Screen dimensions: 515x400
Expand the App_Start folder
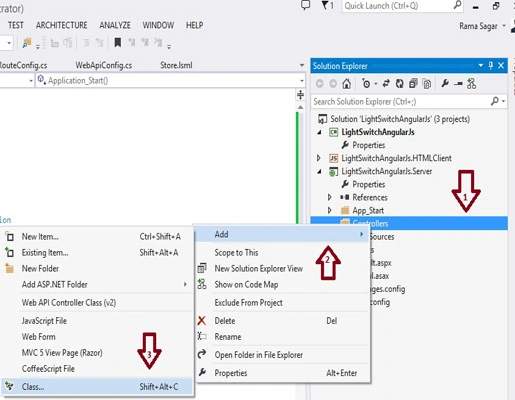pyautogui.click(x=330, y=210)
